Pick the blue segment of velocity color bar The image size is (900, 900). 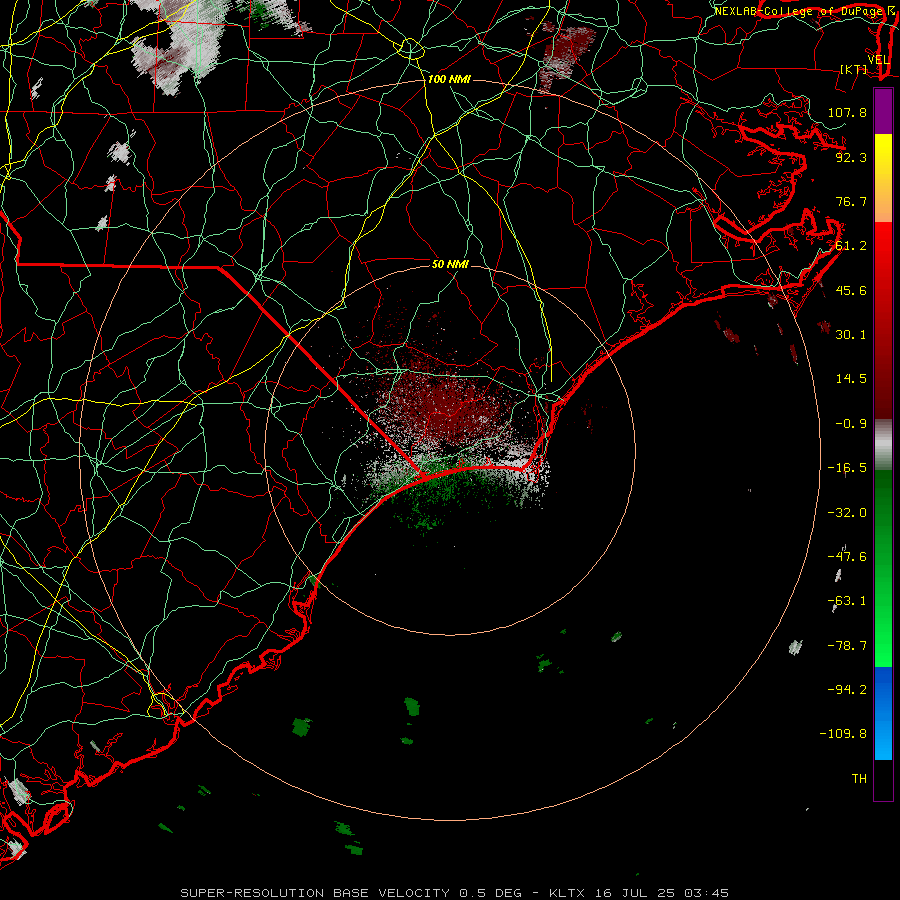(883, 713)
